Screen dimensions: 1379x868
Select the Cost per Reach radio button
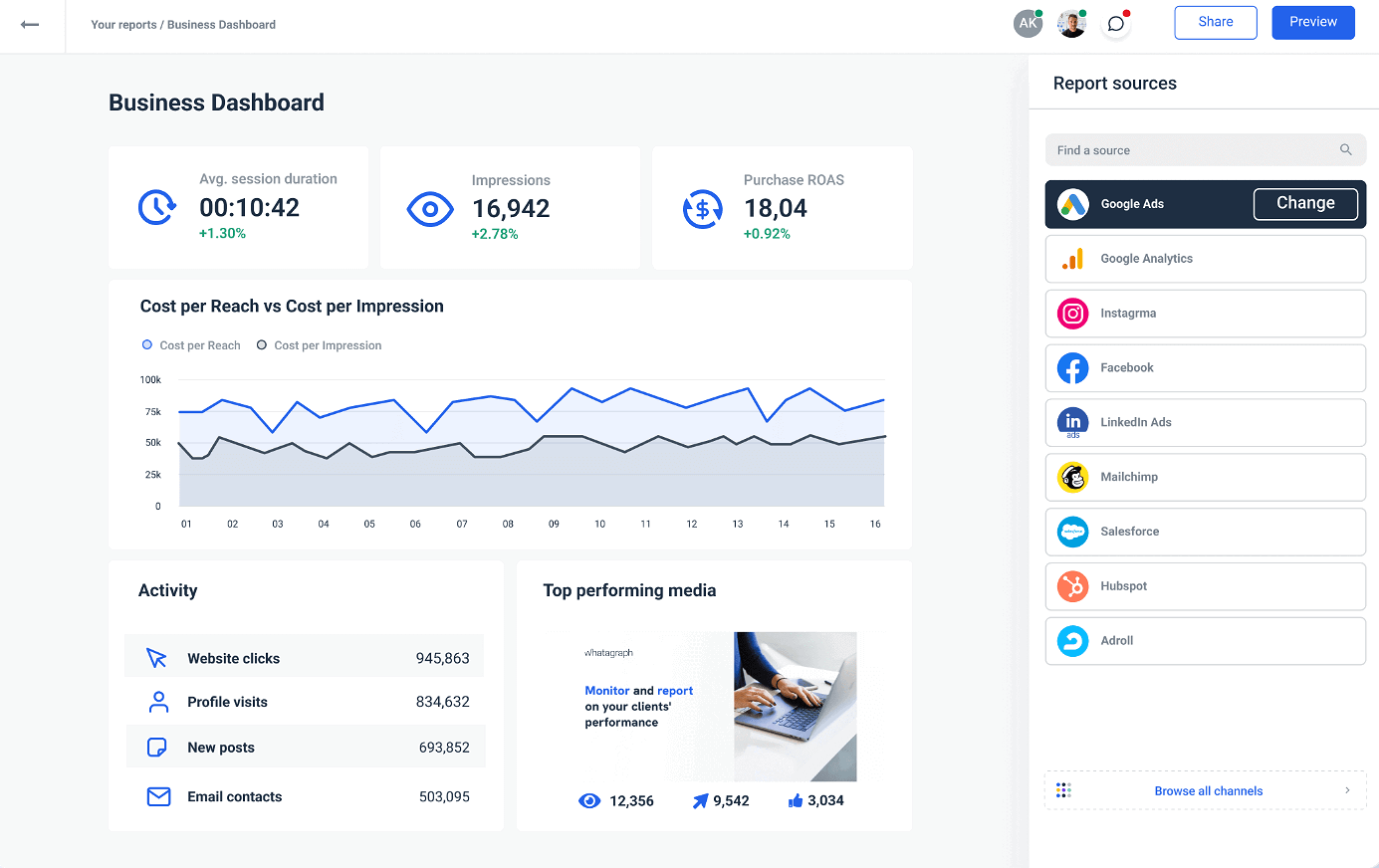pyautogui.click(x=148, y=344)
